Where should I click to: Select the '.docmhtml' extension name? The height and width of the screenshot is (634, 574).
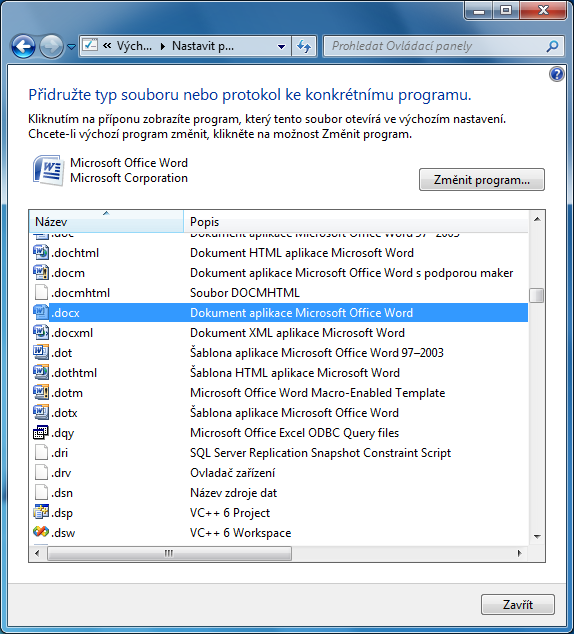point(80,293)
